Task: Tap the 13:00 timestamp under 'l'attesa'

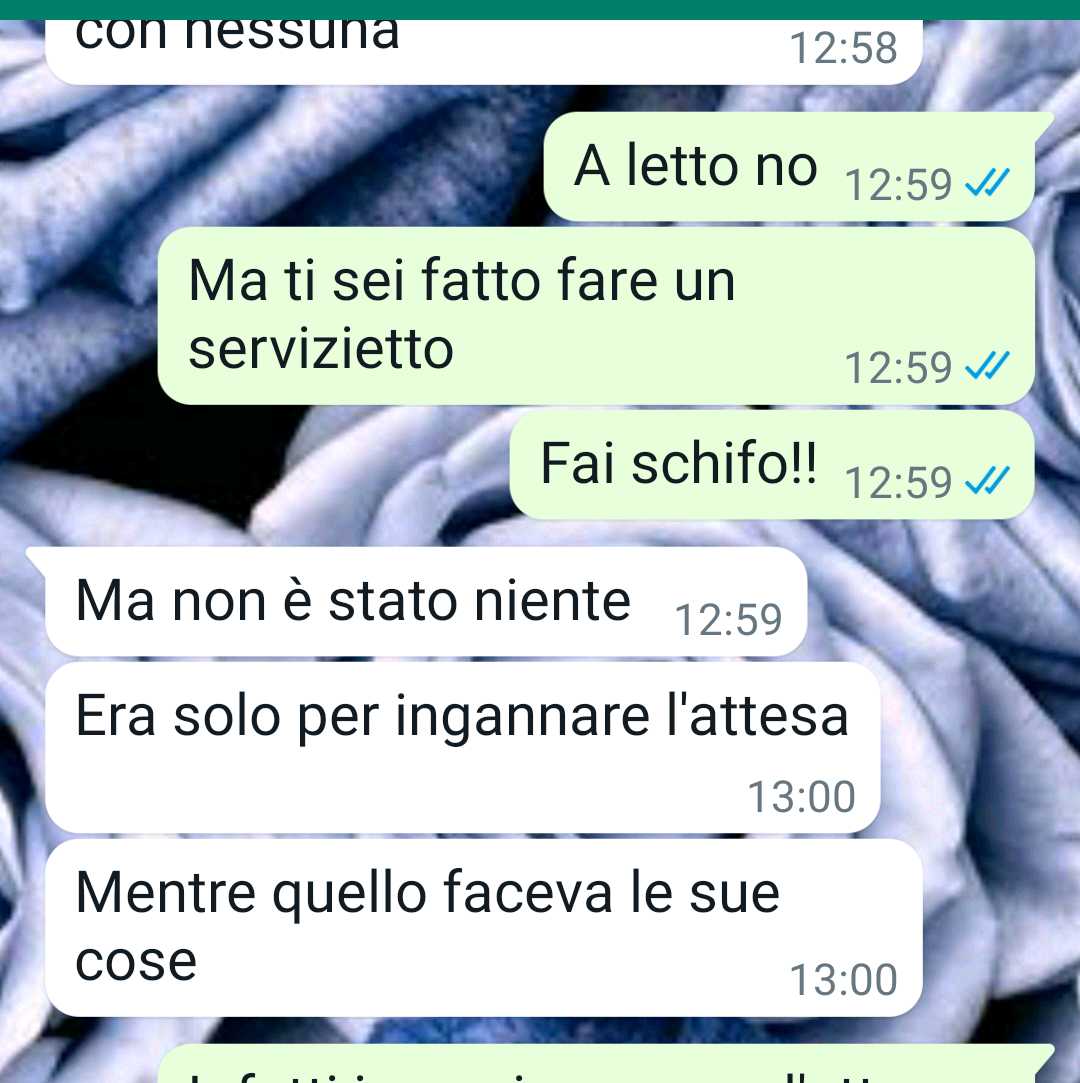Action: click(802, 796)
